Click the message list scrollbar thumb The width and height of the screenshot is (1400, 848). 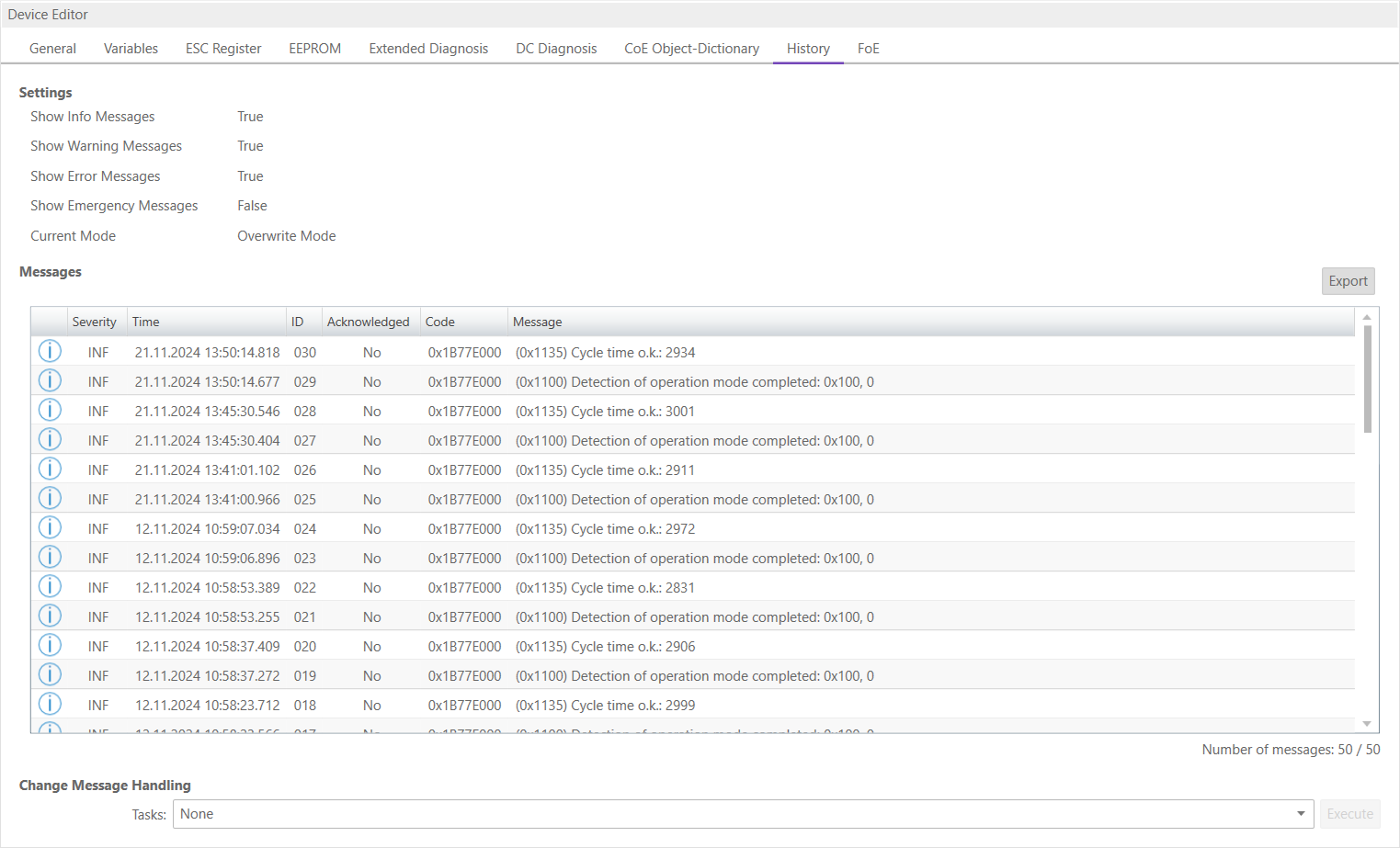1367,379
